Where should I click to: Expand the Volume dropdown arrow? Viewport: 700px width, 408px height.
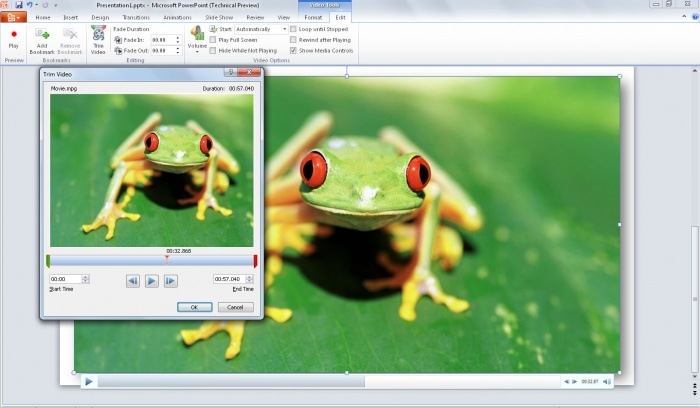pyautogui.click(x=197, y=52)
